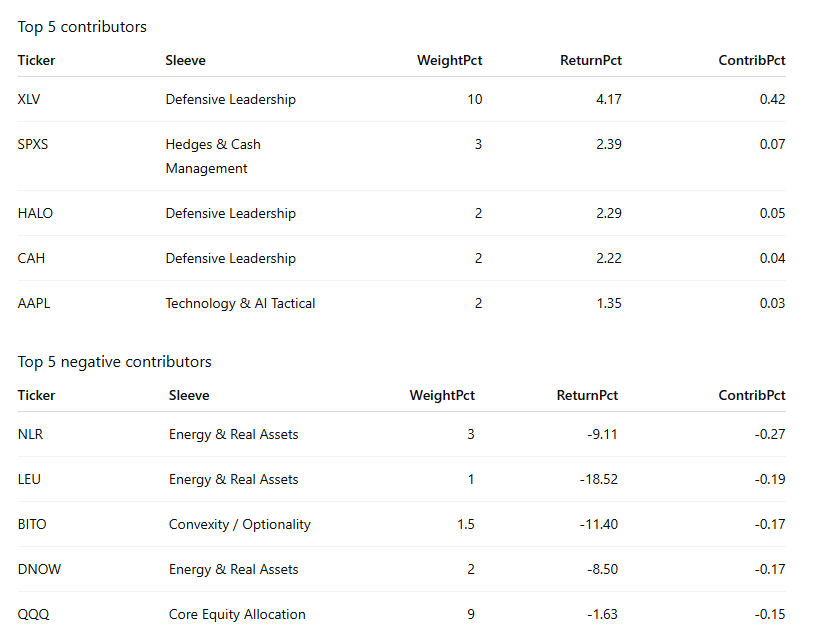Click the CAH ticker cell

pos(31,258)
